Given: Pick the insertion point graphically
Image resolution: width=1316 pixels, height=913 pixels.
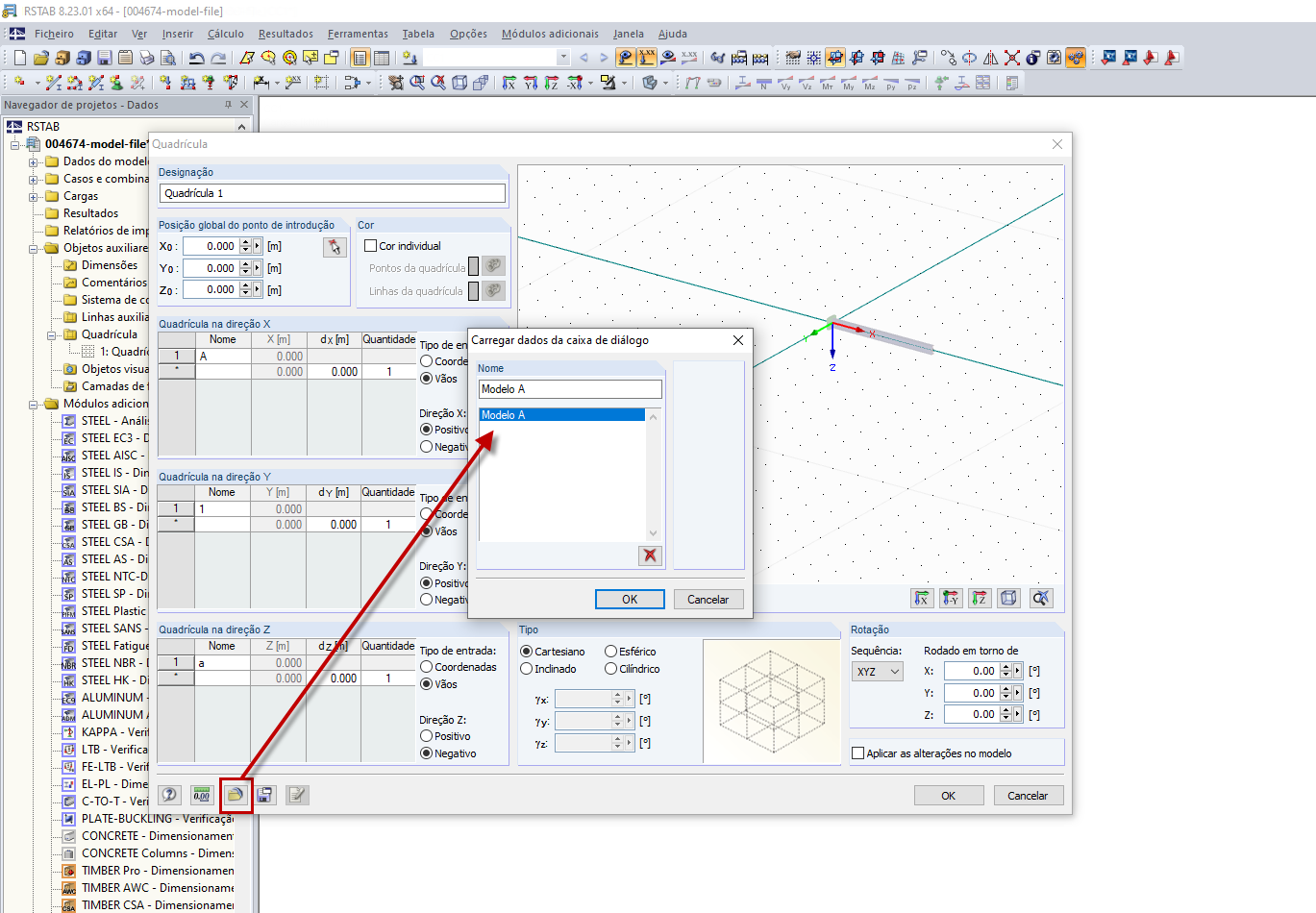Looking at the screenshot, I should point(335,247).
